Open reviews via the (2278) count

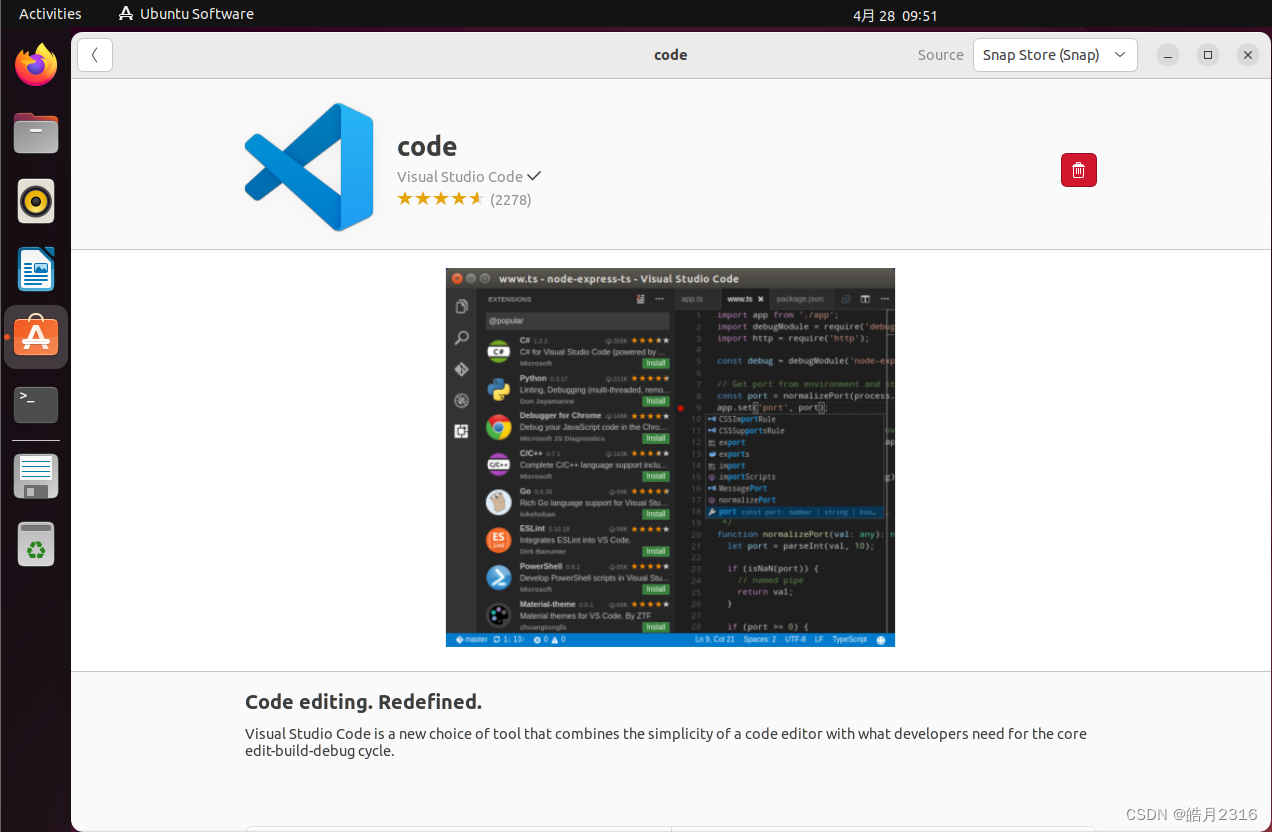point(511,199)
